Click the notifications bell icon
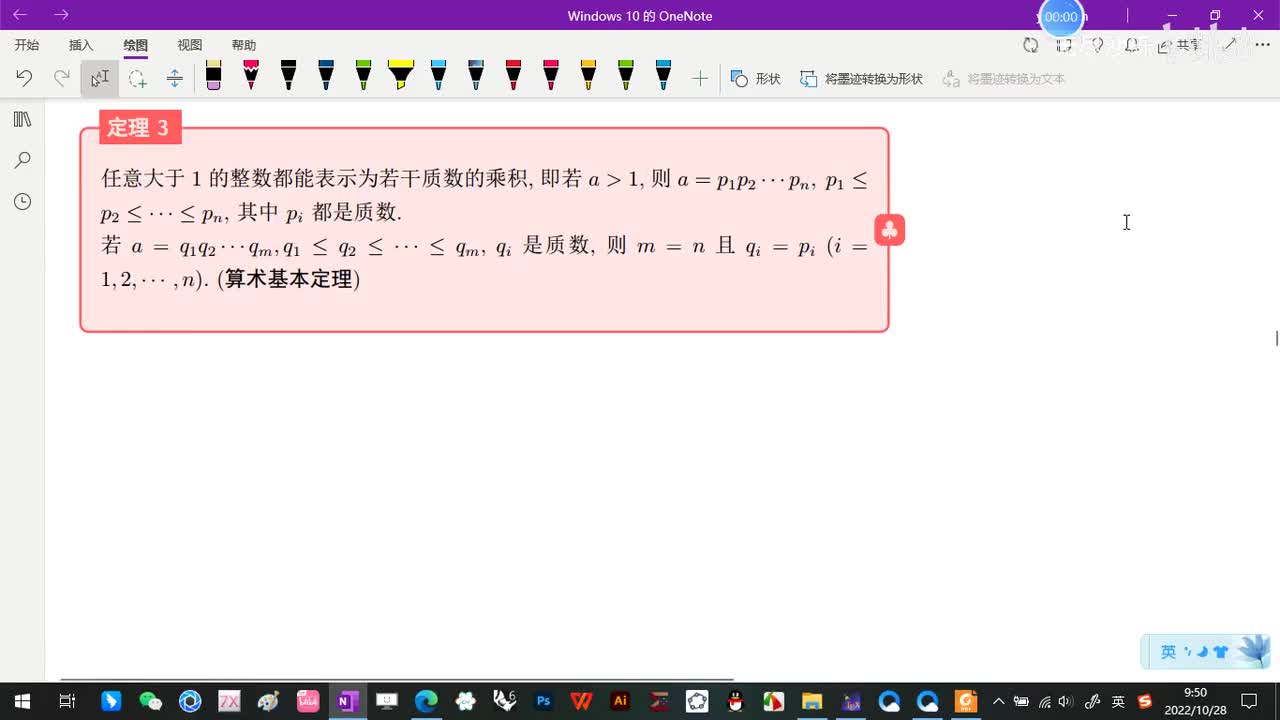 pyautogui.click(x=1131, y=45)
